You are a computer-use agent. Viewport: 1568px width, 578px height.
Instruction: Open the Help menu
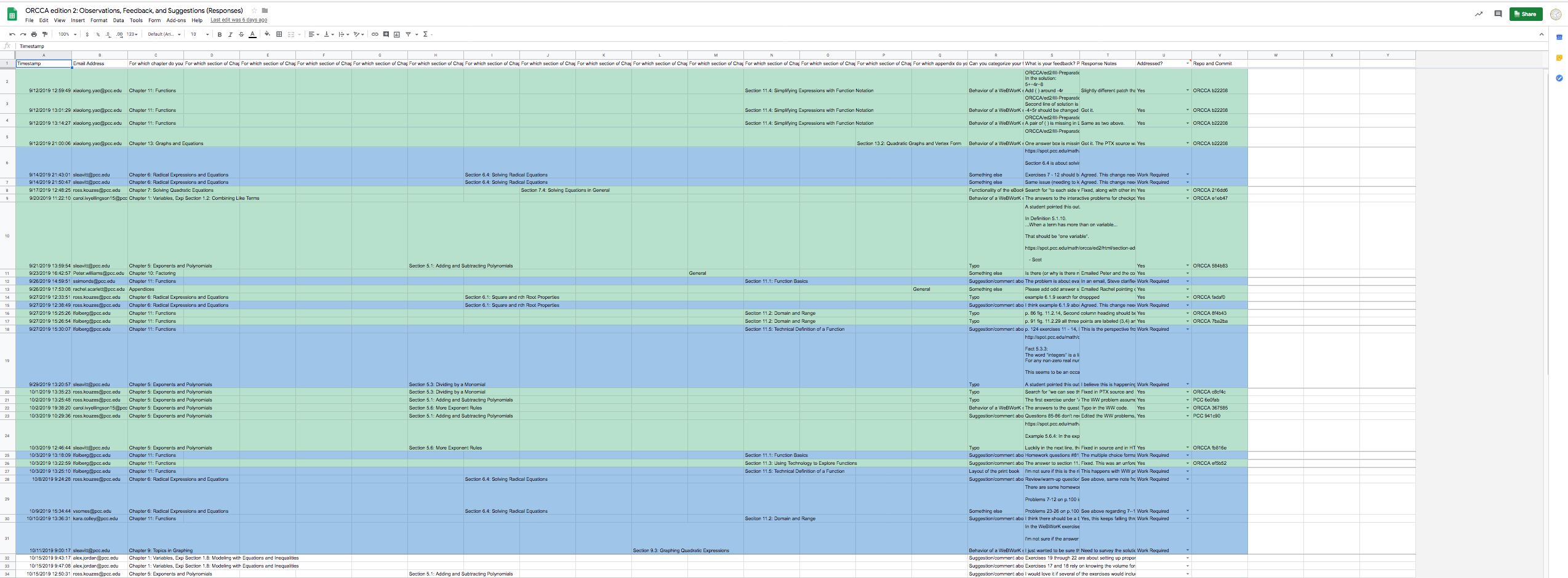pyautogui.click(x=197, y=20)
